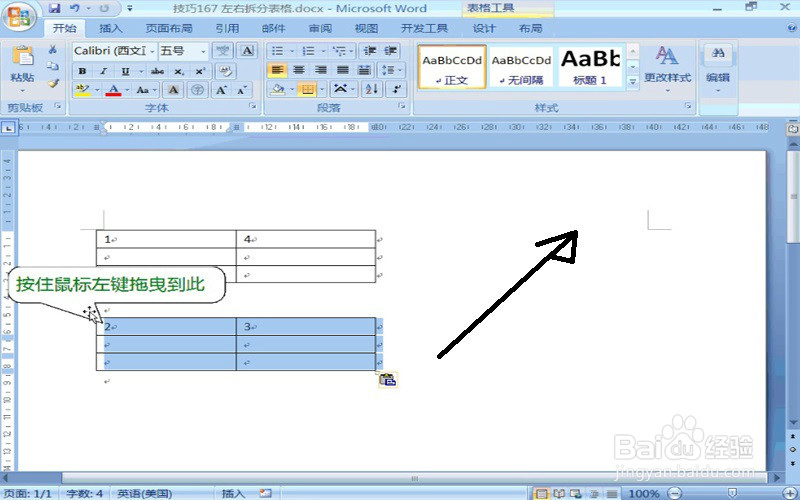Open the Calibri font name dropdown

point(152,51)
